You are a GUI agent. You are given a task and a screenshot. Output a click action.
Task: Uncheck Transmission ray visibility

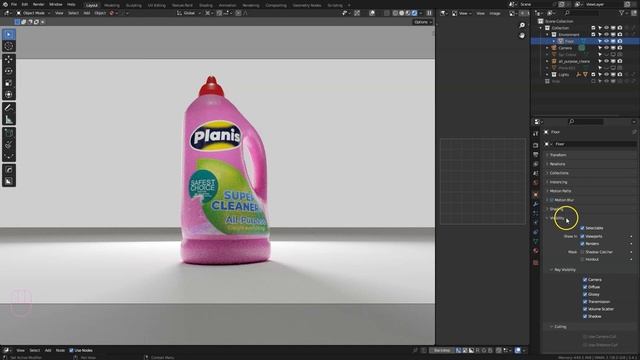point(585,302)
